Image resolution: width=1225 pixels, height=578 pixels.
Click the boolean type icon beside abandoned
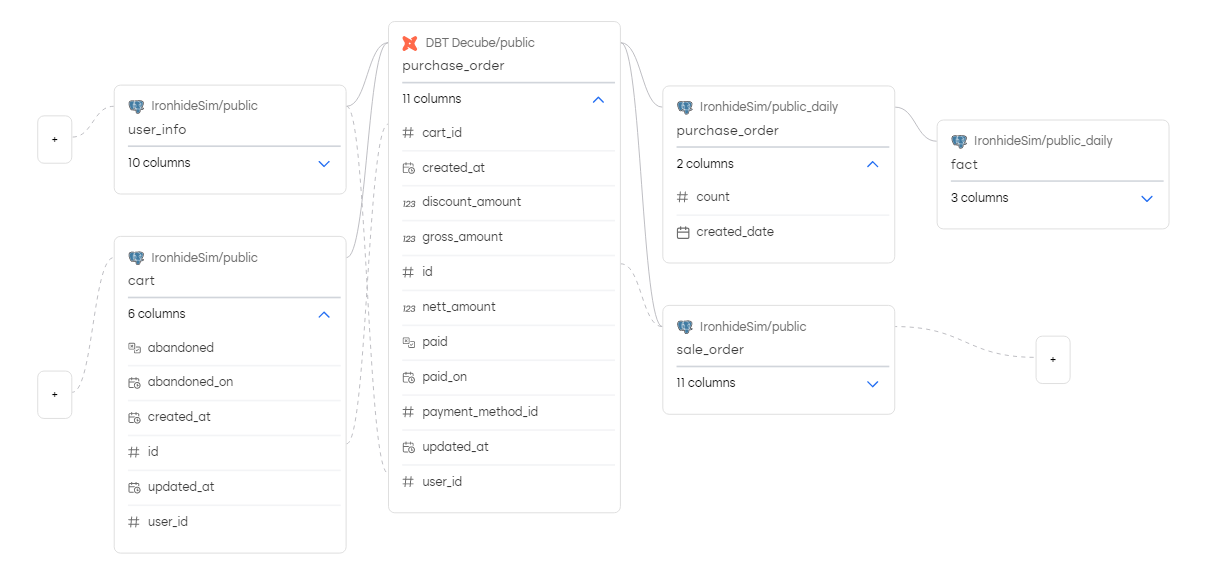tap(134, 348)
